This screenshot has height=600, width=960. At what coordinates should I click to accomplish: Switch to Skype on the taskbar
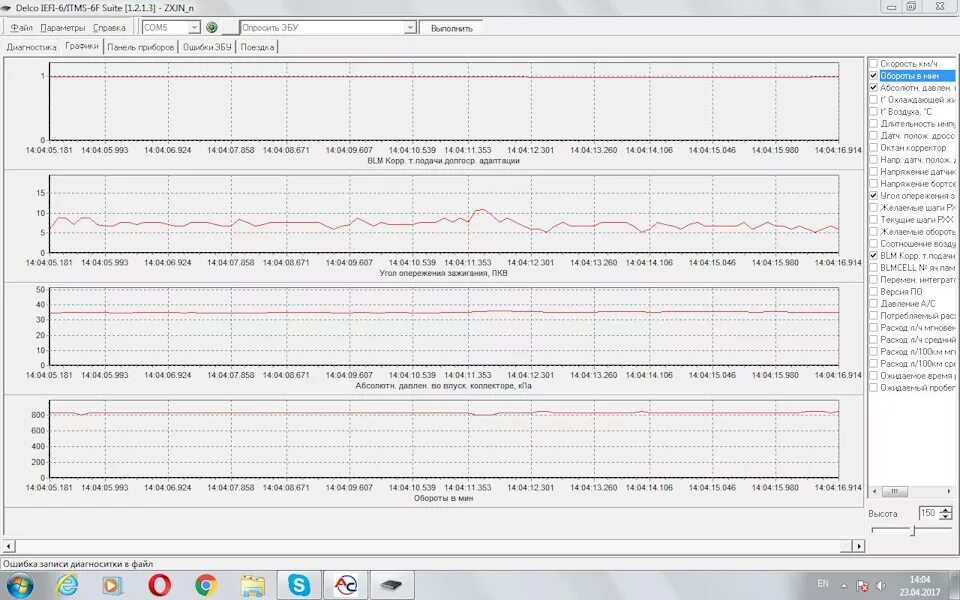[x=299, y=585]
